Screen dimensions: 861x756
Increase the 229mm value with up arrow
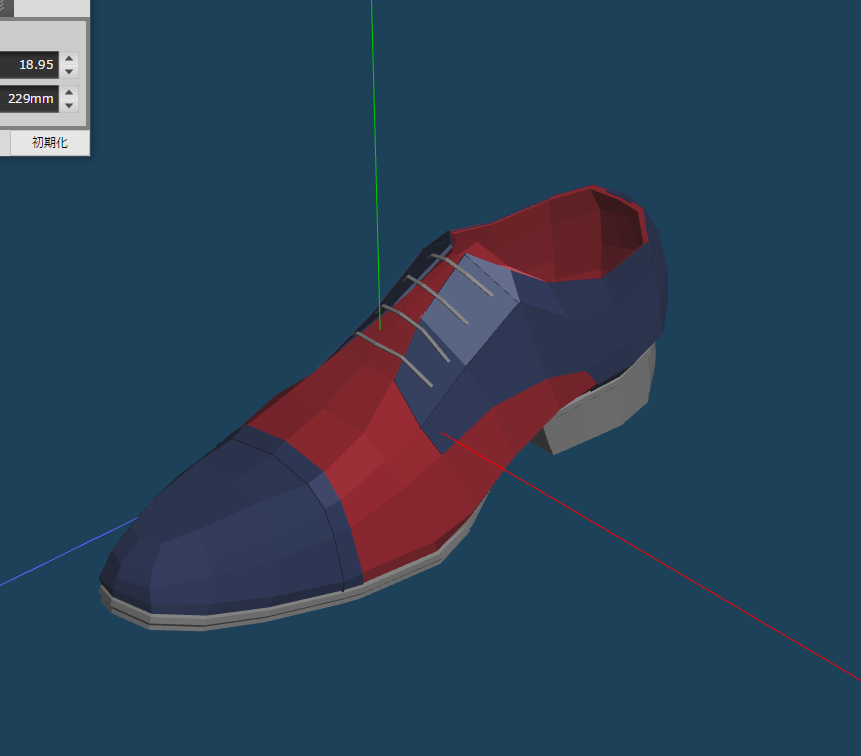[69, 92]
